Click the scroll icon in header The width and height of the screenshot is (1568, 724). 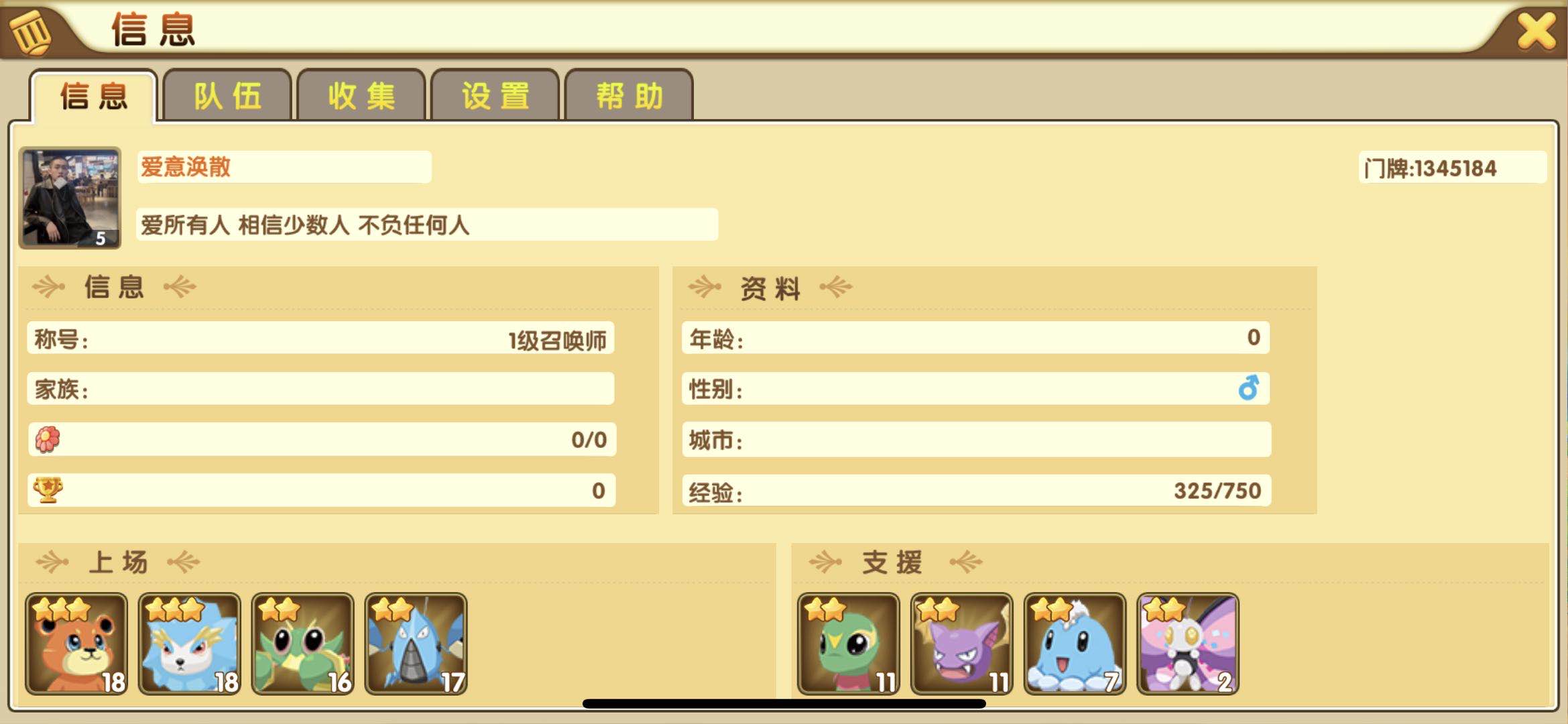29,32
